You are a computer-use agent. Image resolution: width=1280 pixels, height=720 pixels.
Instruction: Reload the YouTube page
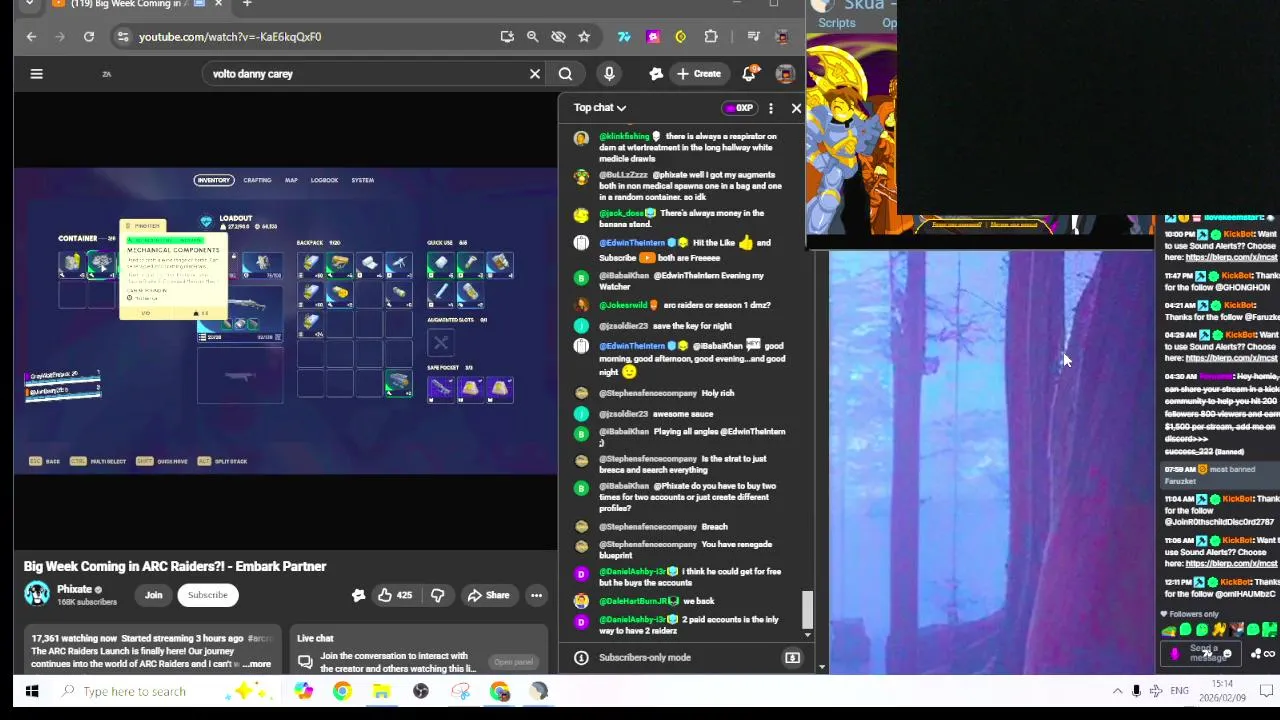[x=89, y=37]
